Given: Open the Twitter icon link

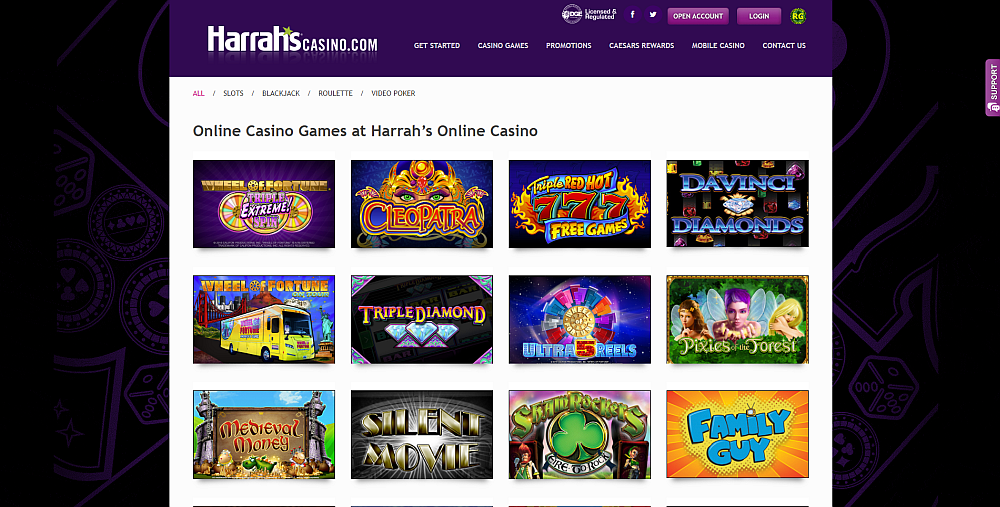Looking at the screenshot, I should pyautogui.click(x=652, y=15).
